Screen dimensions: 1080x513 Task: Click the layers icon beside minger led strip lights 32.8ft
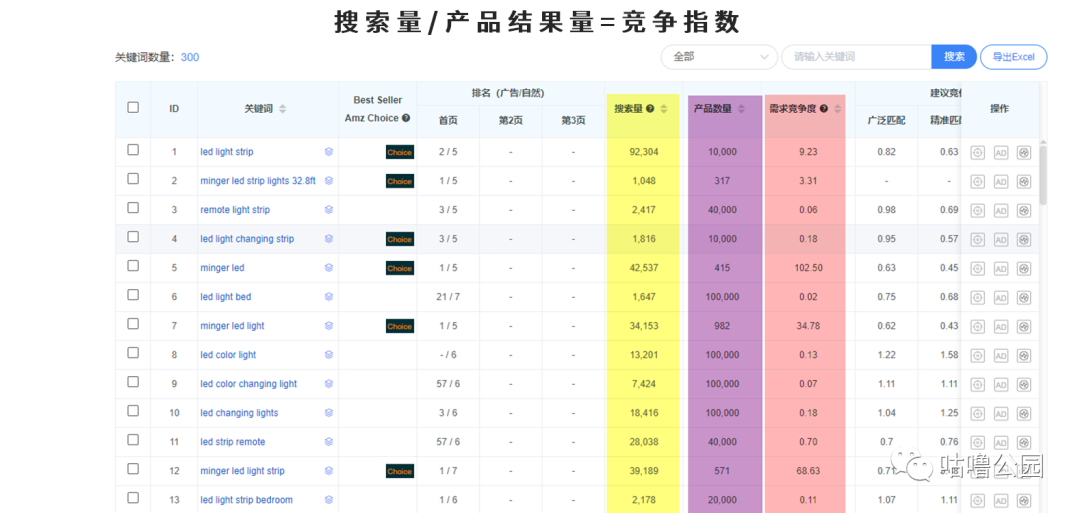(329, 180)
